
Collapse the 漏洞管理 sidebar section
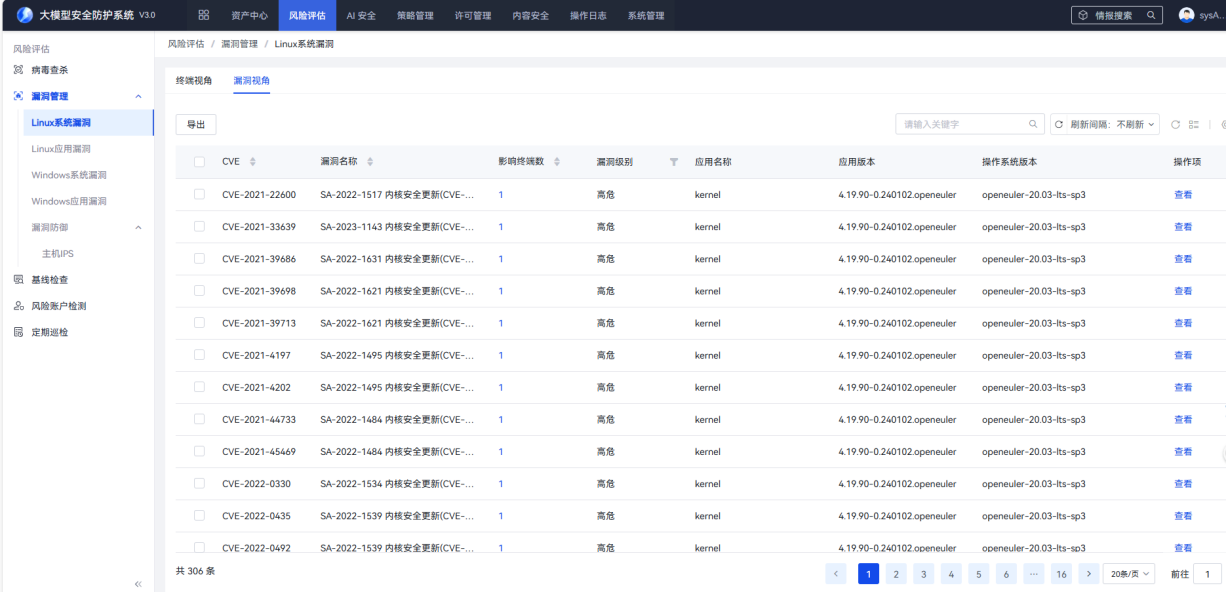tap(138, 97)
